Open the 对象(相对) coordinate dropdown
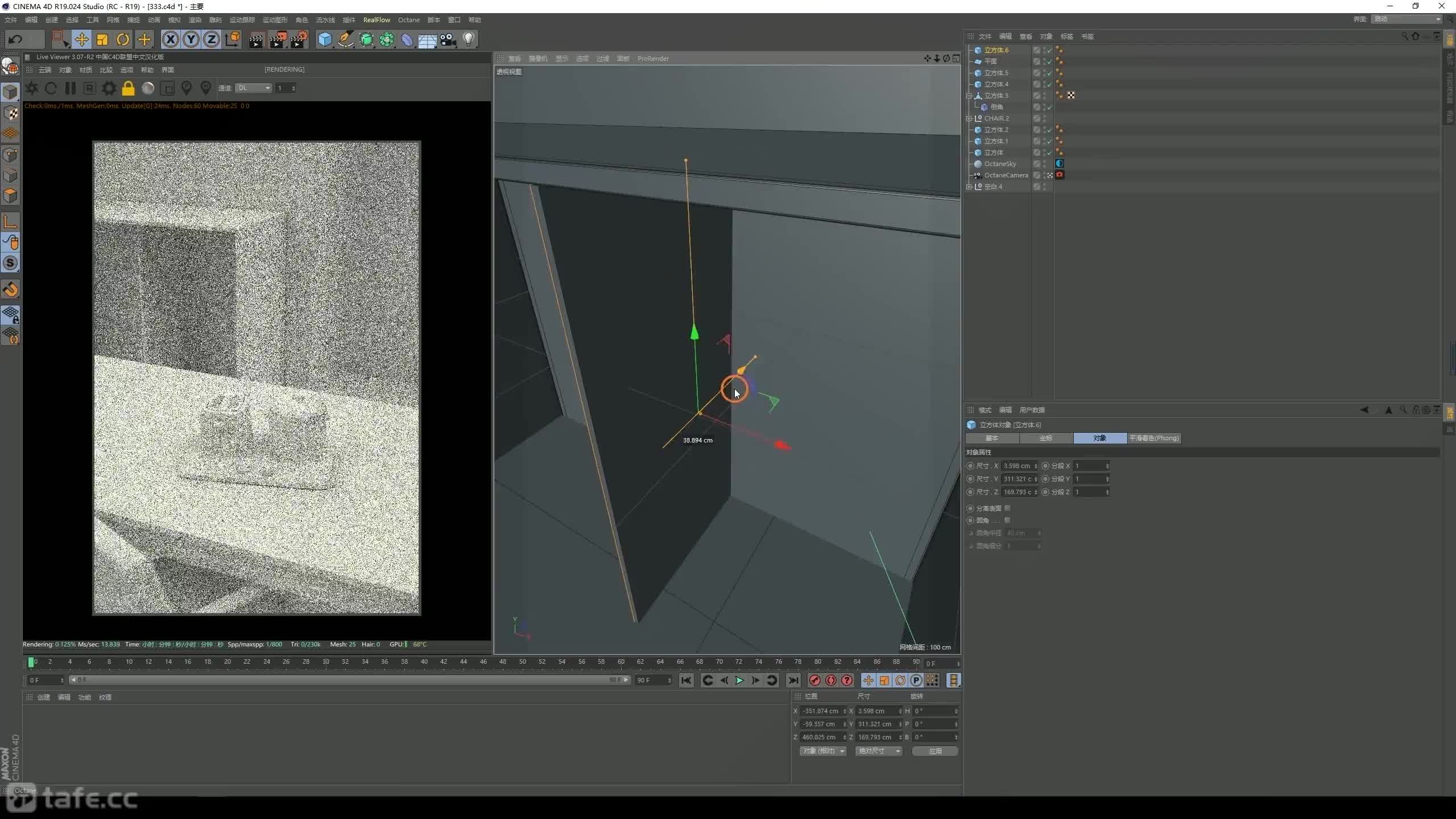This screenshot has width=1456, height=819. tap(823, 751)
